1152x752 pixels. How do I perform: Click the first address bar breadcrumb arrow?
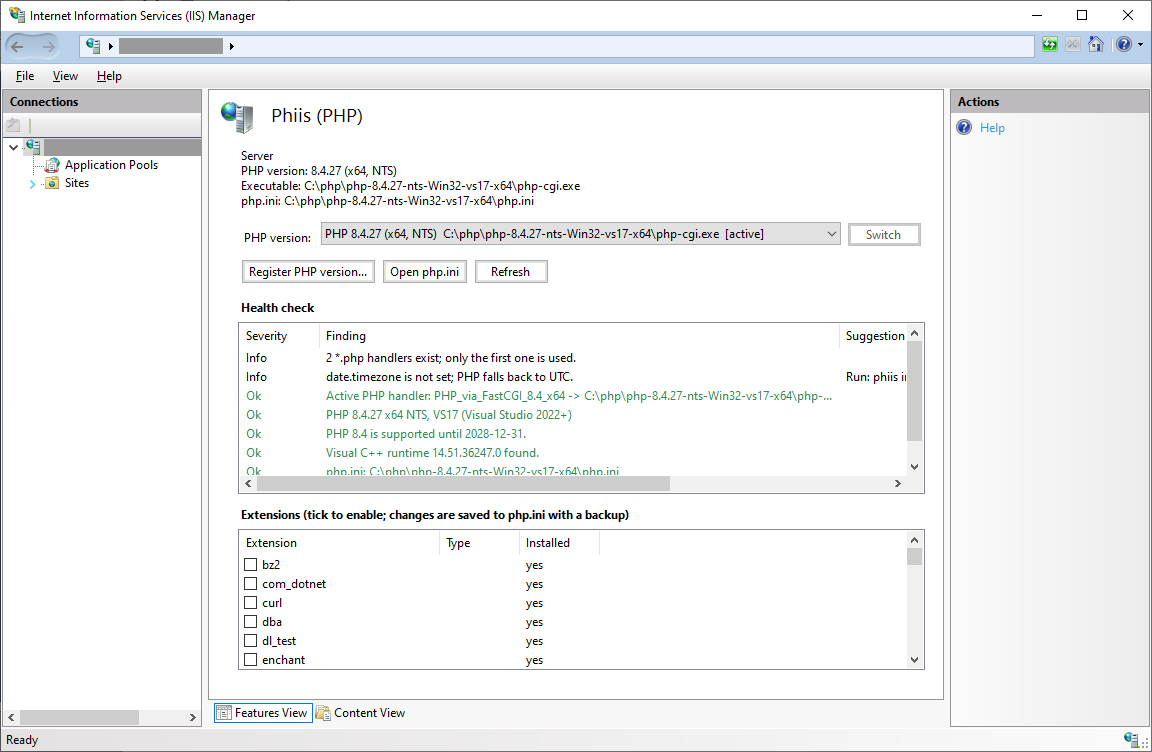point(111,46)
